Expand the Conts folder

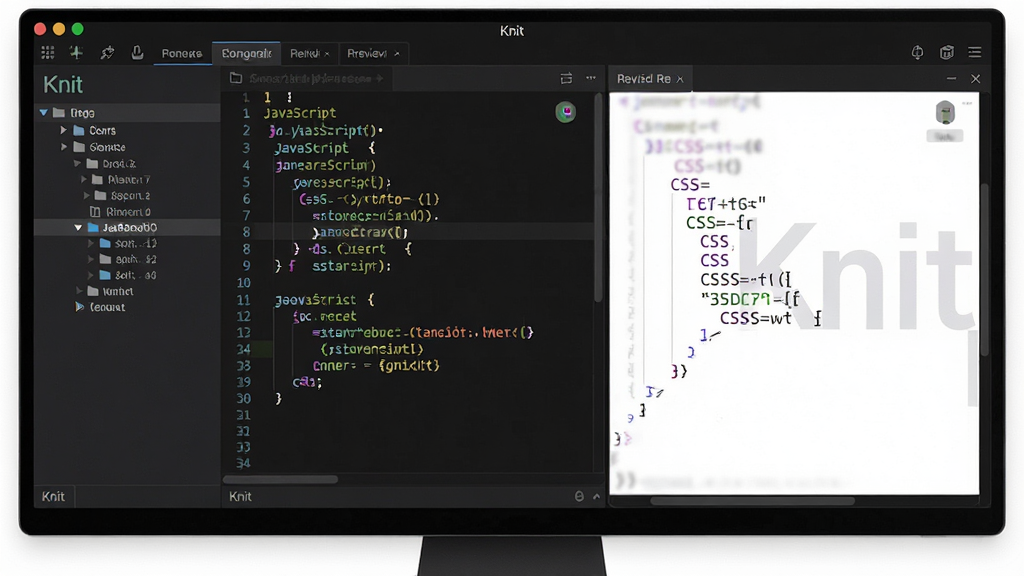(63, 131)
